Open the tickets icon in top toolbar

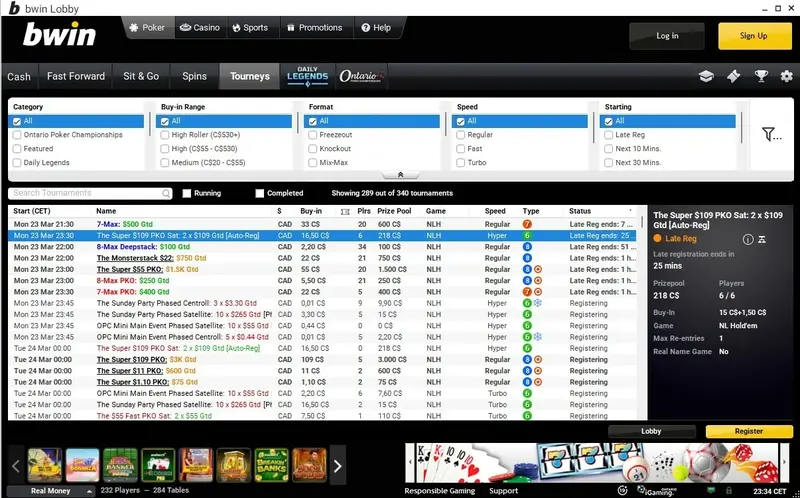[x=734, y=77]
